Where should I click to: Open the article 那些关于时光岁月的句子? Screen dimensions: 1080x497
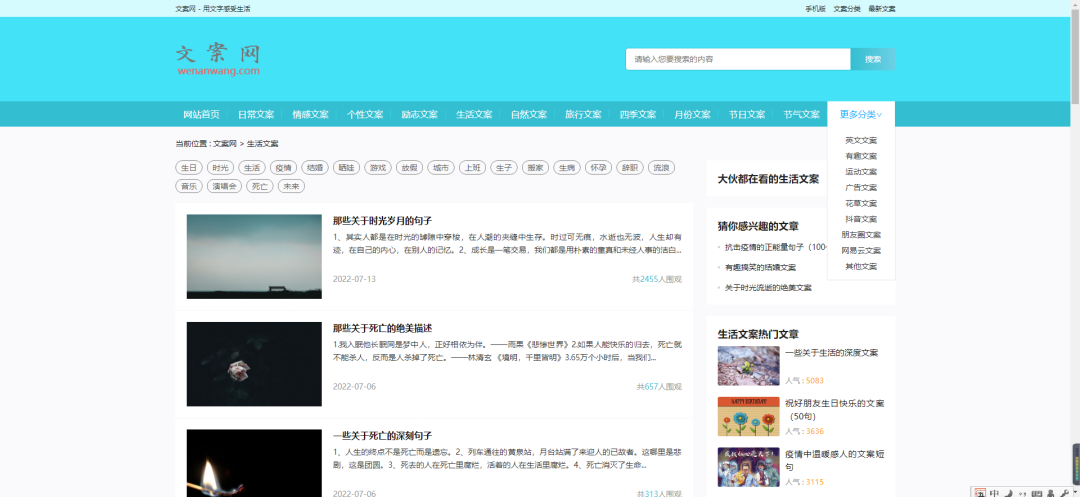tap(382, 221)
